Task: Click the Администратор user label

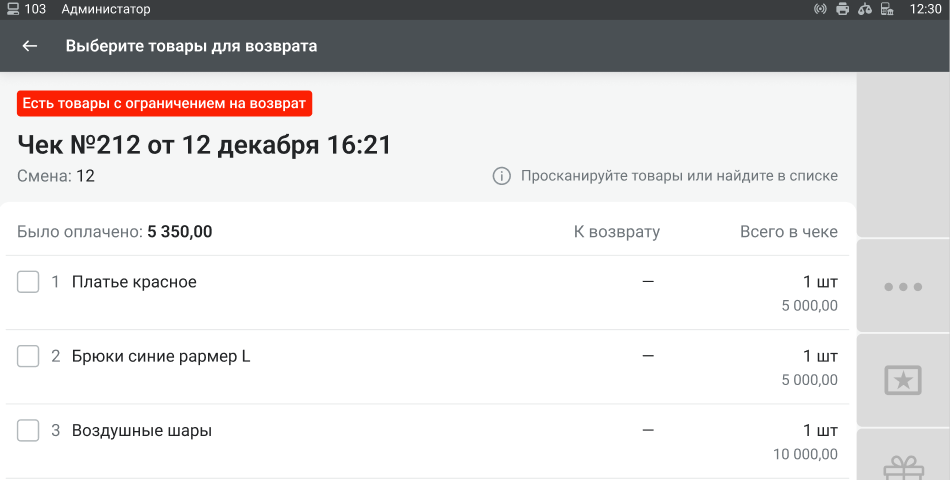Action: pyautogui.click(x=106, y=9)
